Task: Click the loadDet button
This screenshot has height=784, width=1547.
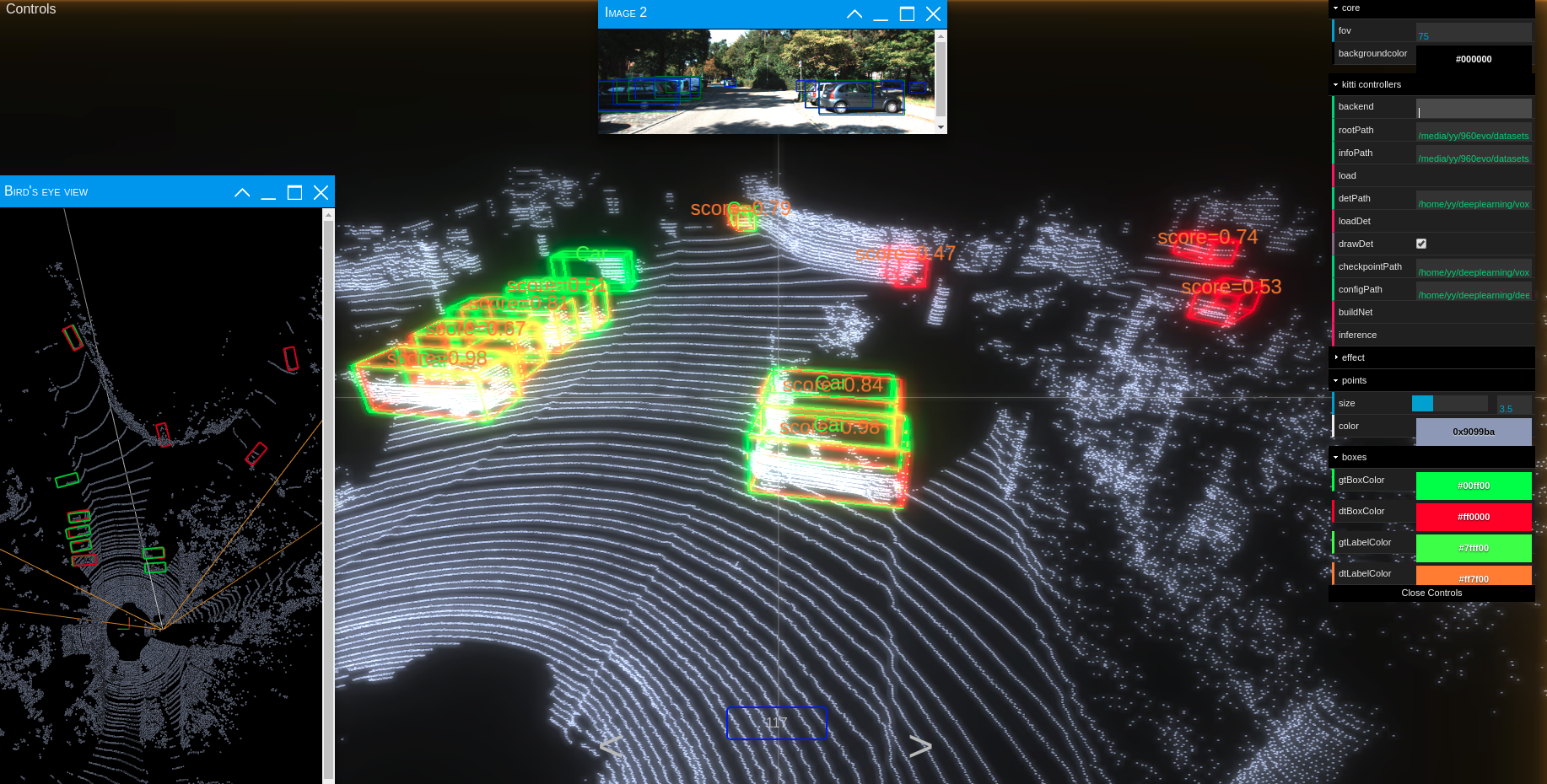Action: tap(1431, 221)
